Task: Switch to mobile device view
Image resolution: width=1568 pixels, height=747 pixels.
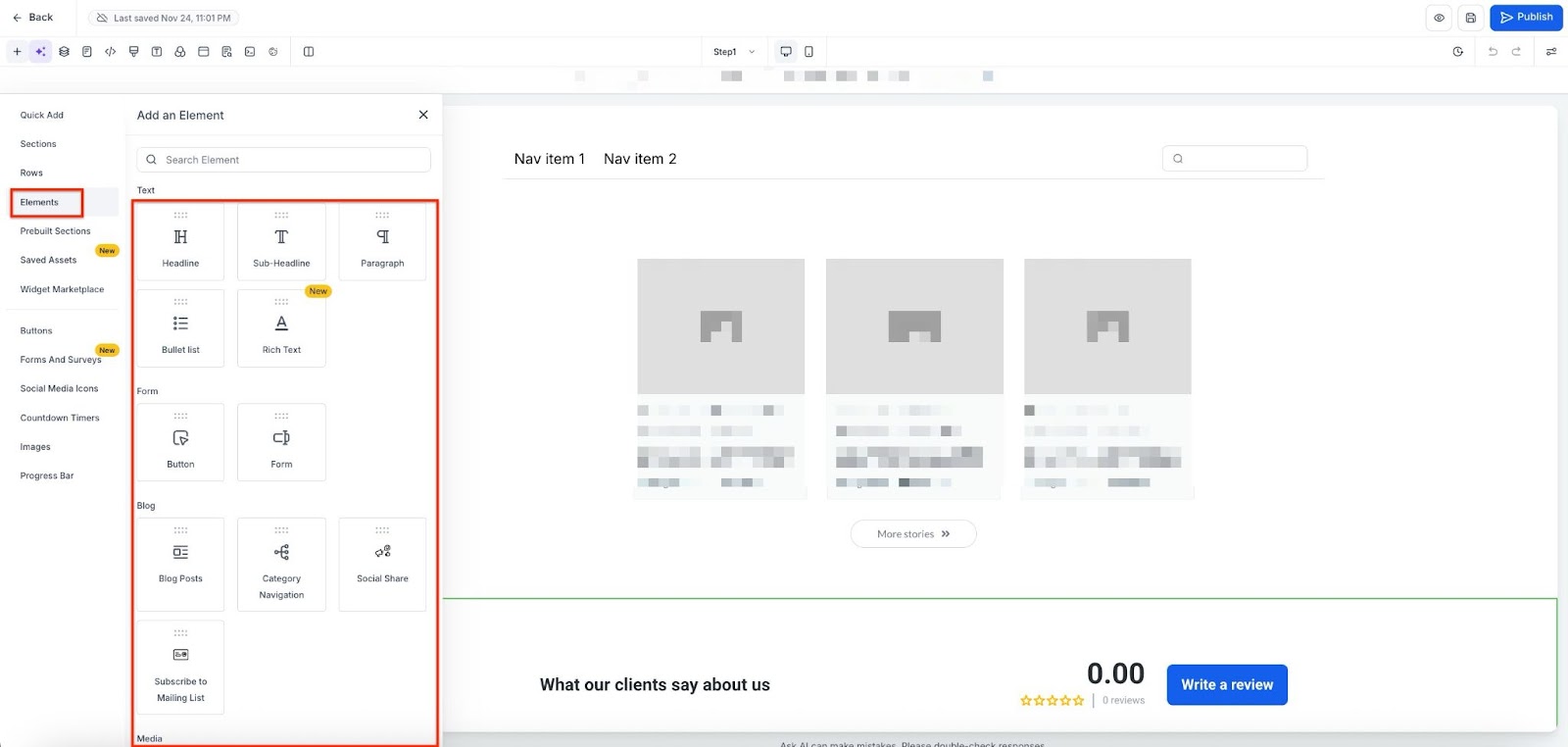Action: tap(808, 52)
